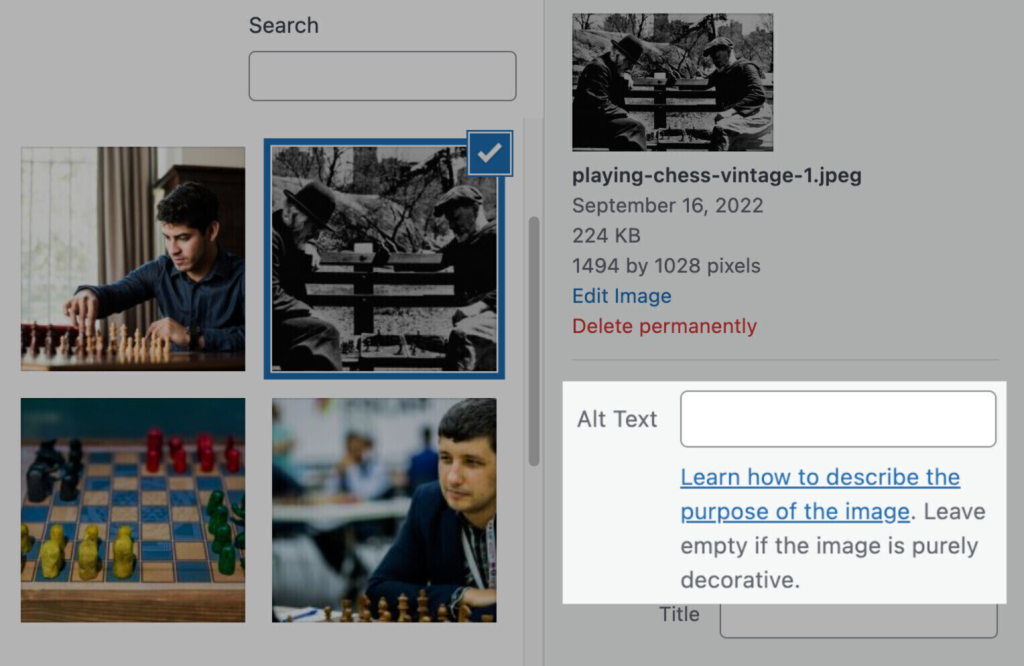Choose the colorful chess pieces thumbnail
Image resolution: width=1024 pixels, height=666 pixels.
pyautogui.click(x=133, y=509)
